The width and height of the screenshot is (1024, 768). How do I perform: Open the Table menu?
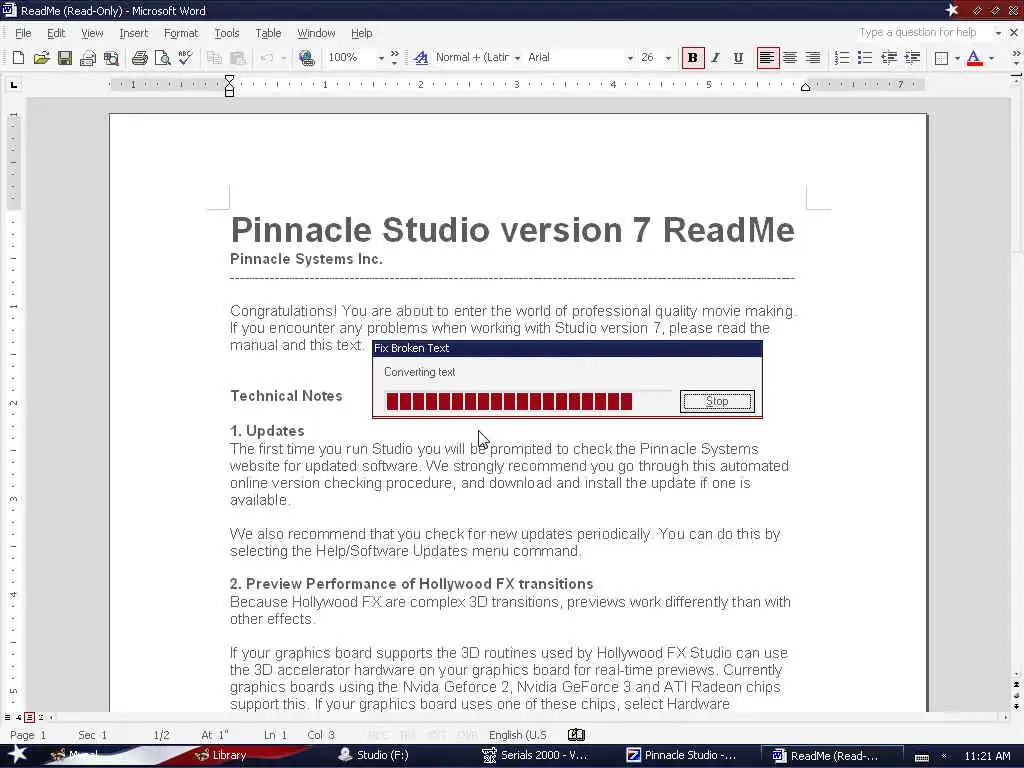click(268, 33)
